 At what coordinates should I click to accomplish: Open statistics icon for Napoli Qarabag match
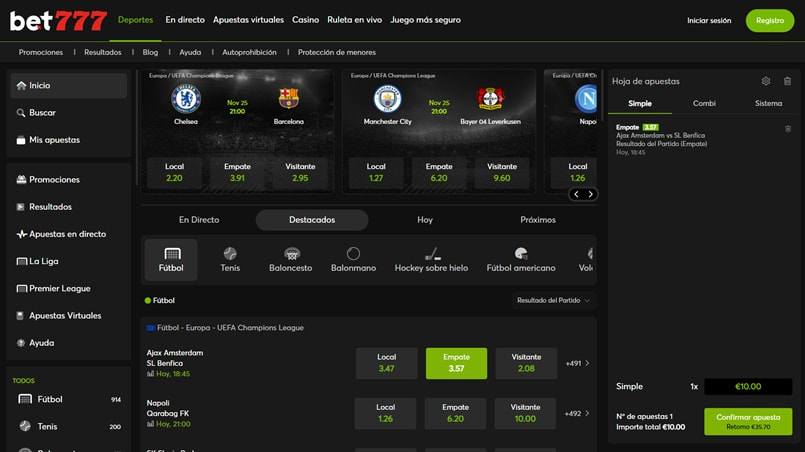[x=150, y=424]
